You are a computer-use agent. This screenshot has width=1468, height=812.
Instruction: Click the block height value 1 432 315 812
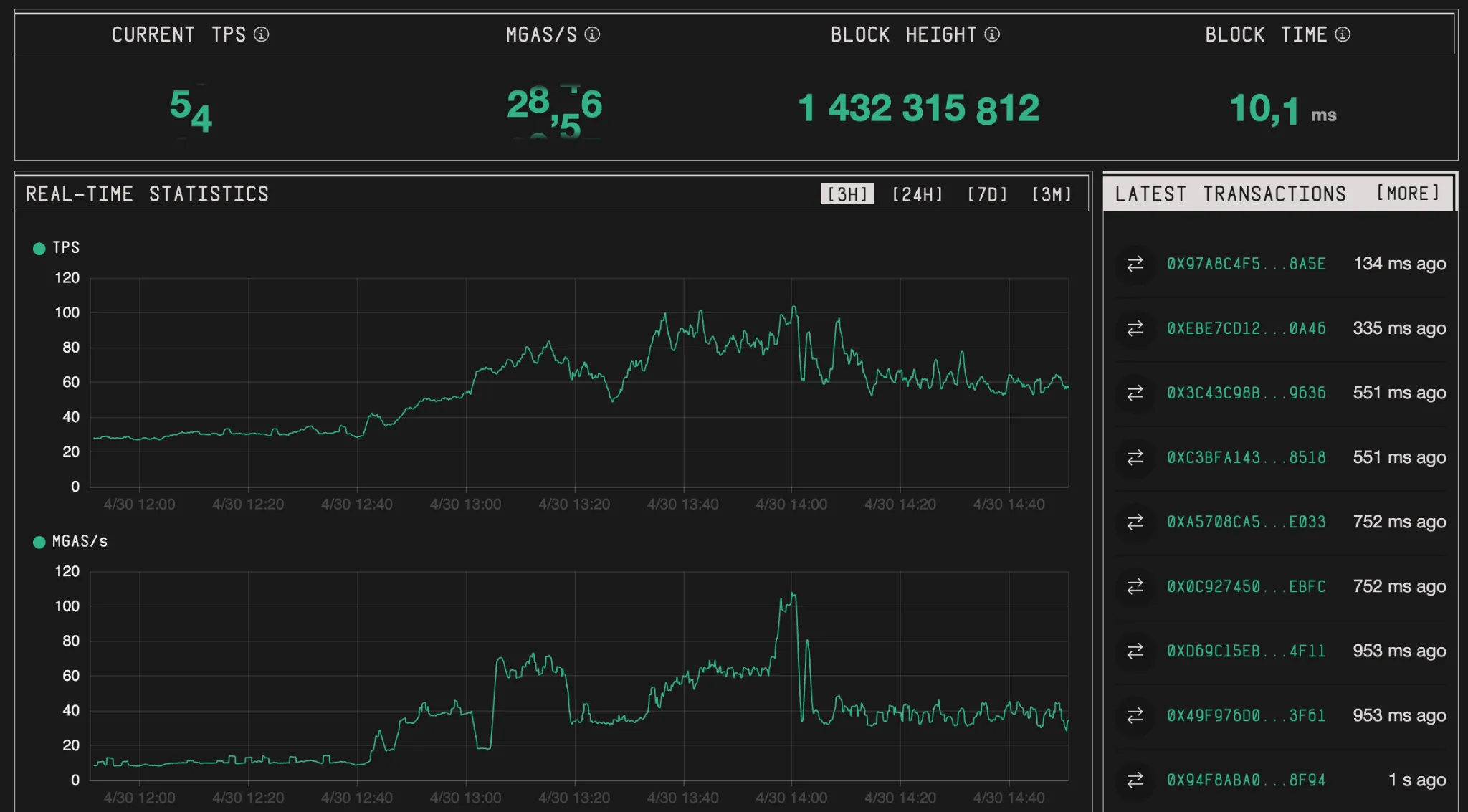[x=918, y=109]
